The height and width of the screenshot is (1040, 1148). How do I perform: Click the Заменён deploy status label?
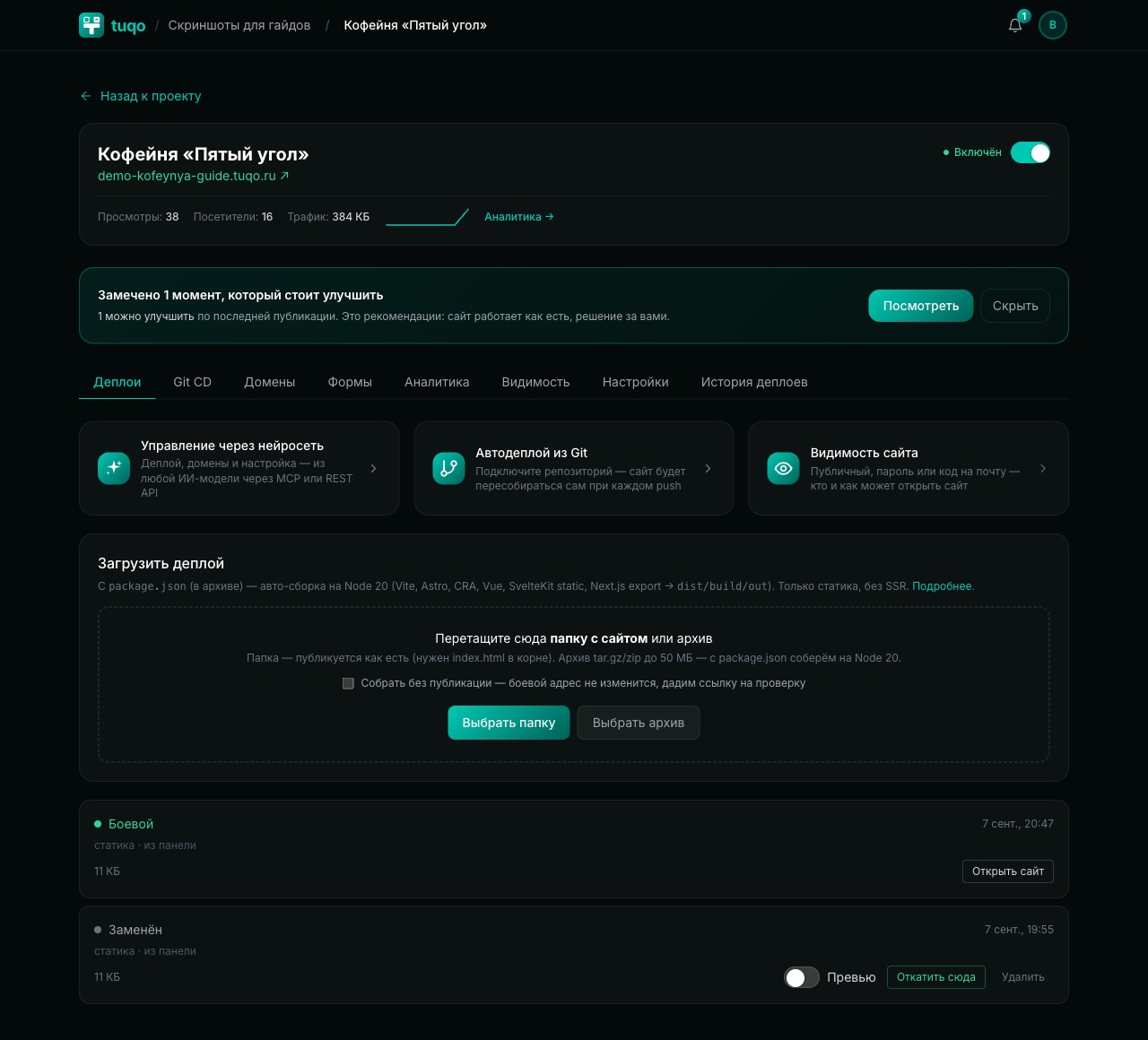point(135,930)
